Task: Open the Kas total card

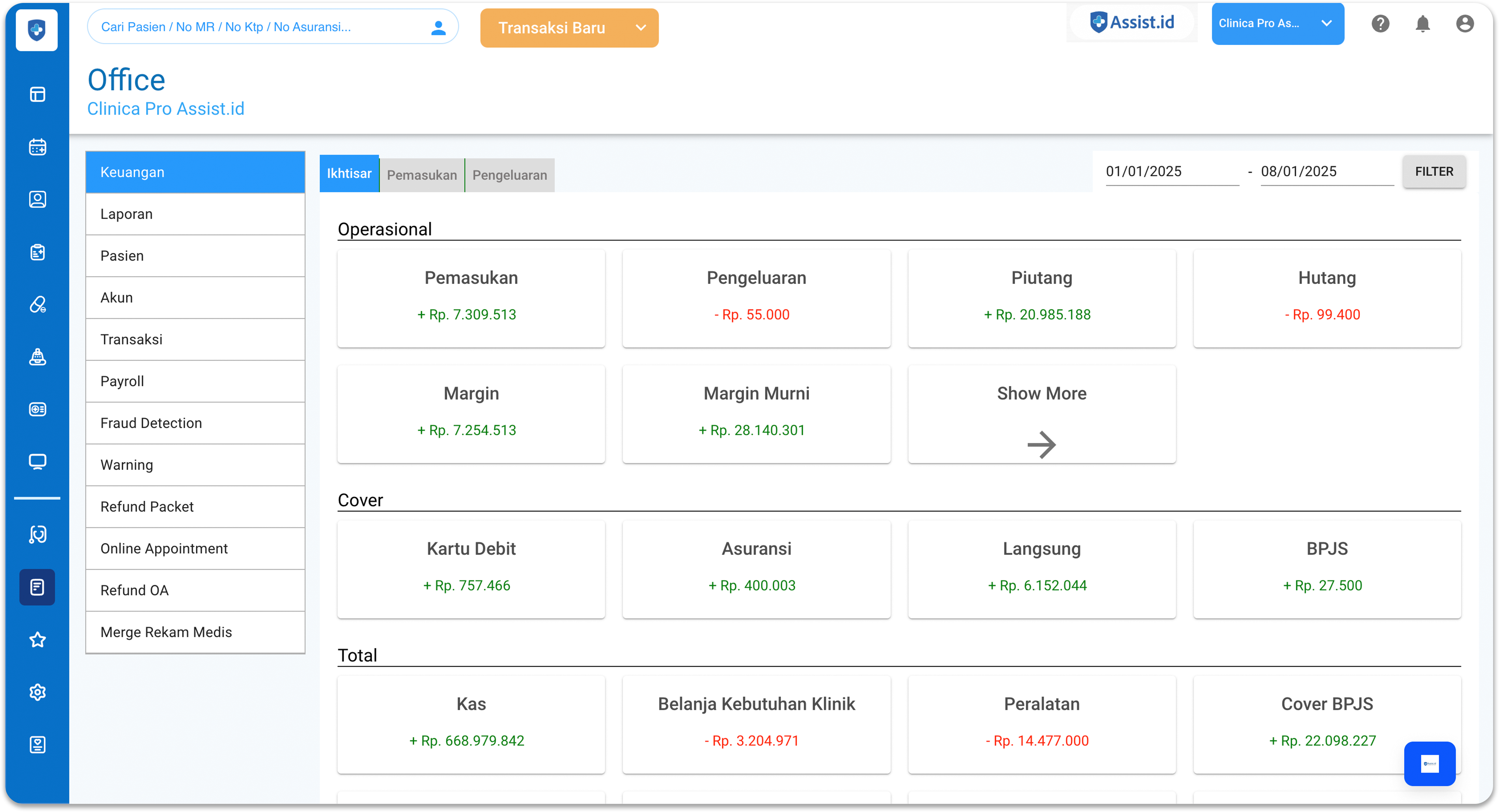Action: [x=471, y=725]
